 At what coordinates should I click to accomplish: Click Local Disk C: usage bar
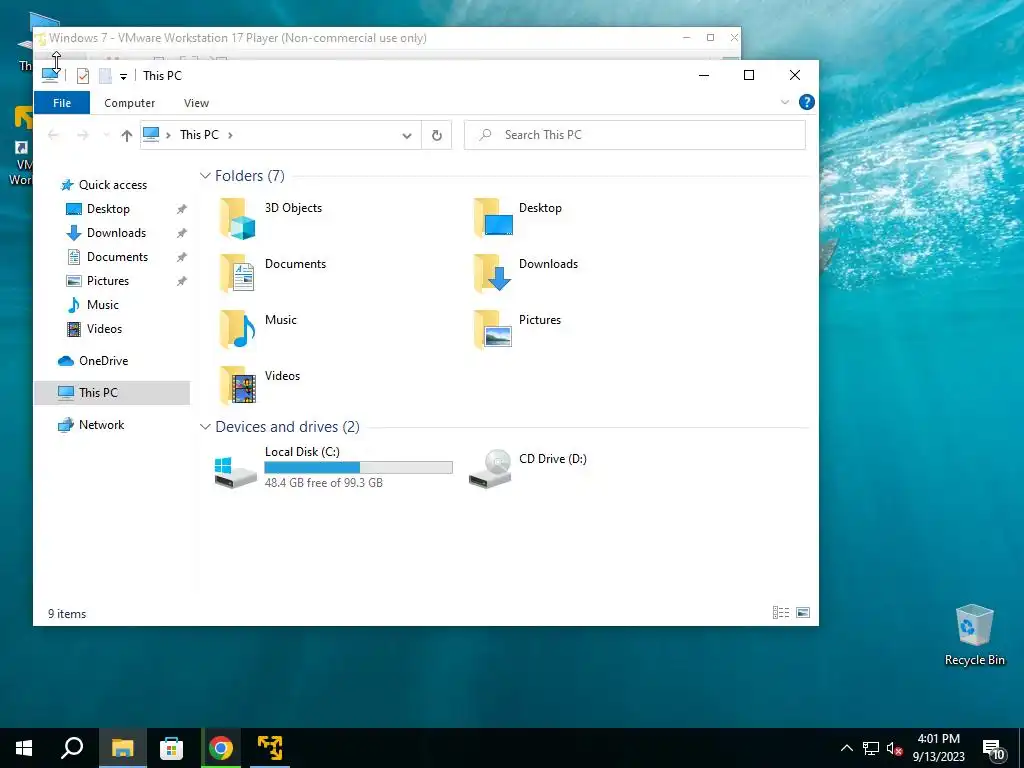tap(359, 468)
